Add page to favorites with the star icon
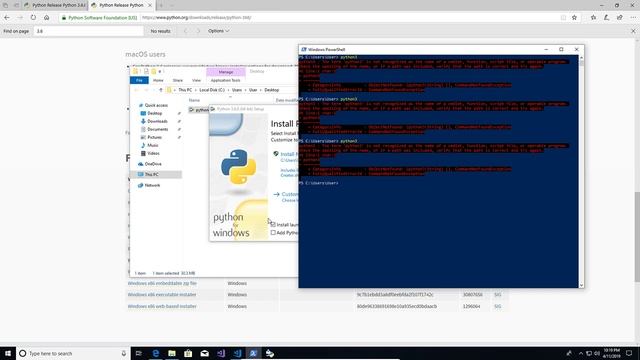This screenshot has height=360, width=640. pyautogui.click(x=574, y=18)
